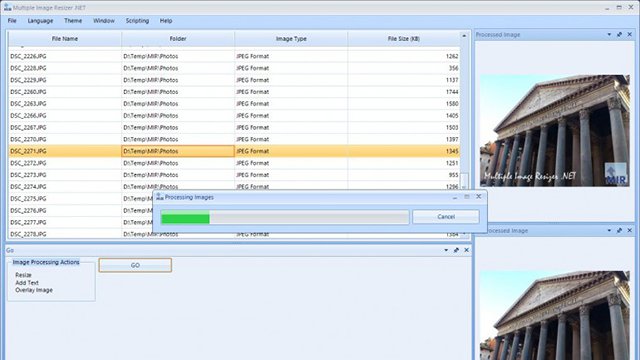This screenshot has width=640, height=360.
Task: Sort by File Size (KB) column header
Action: pyautogui.click(x=404, y=39)
